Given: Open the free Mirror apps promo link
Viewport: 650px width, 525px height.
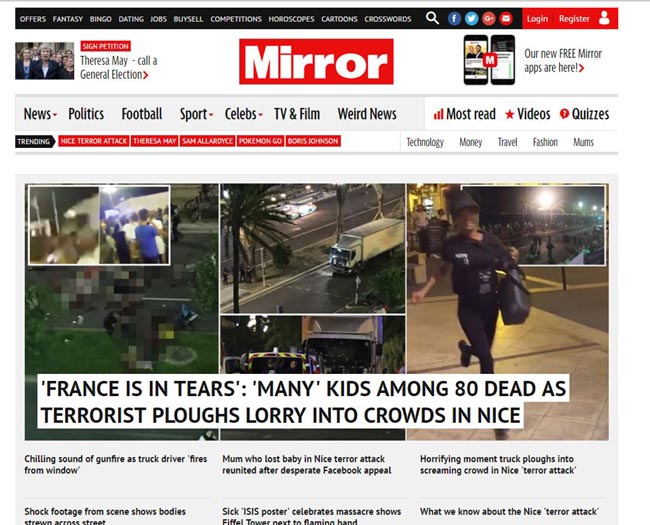Looking at the screenshot, I should click(x=563, y=61).
